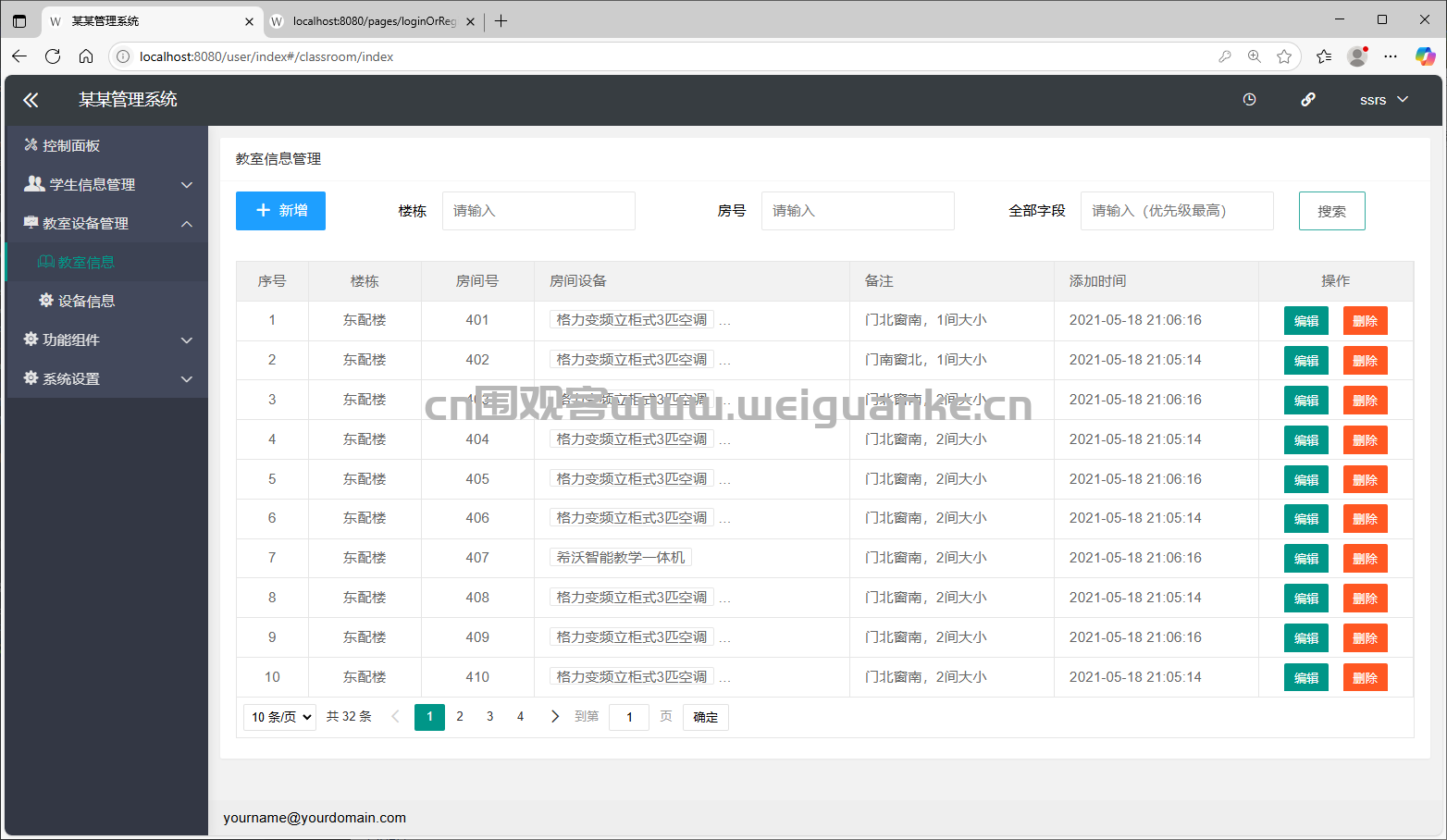Edit row with room 409

(x=1306, y=638)
